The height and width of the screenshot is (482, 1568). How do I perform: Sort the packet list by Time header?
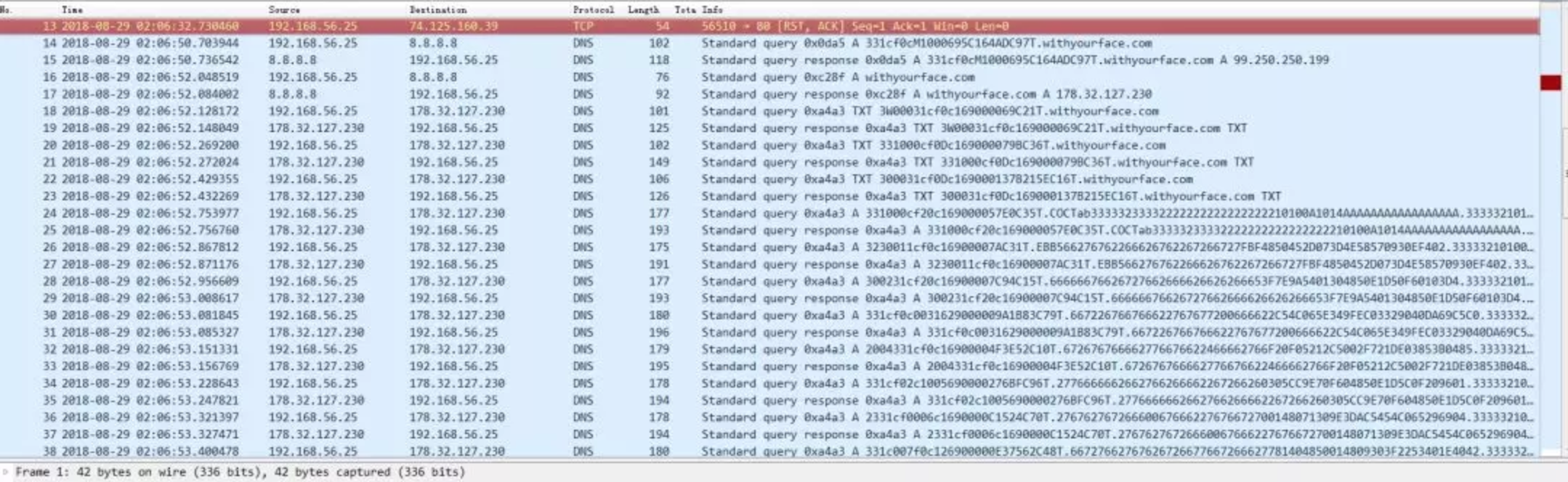point(72,10)
